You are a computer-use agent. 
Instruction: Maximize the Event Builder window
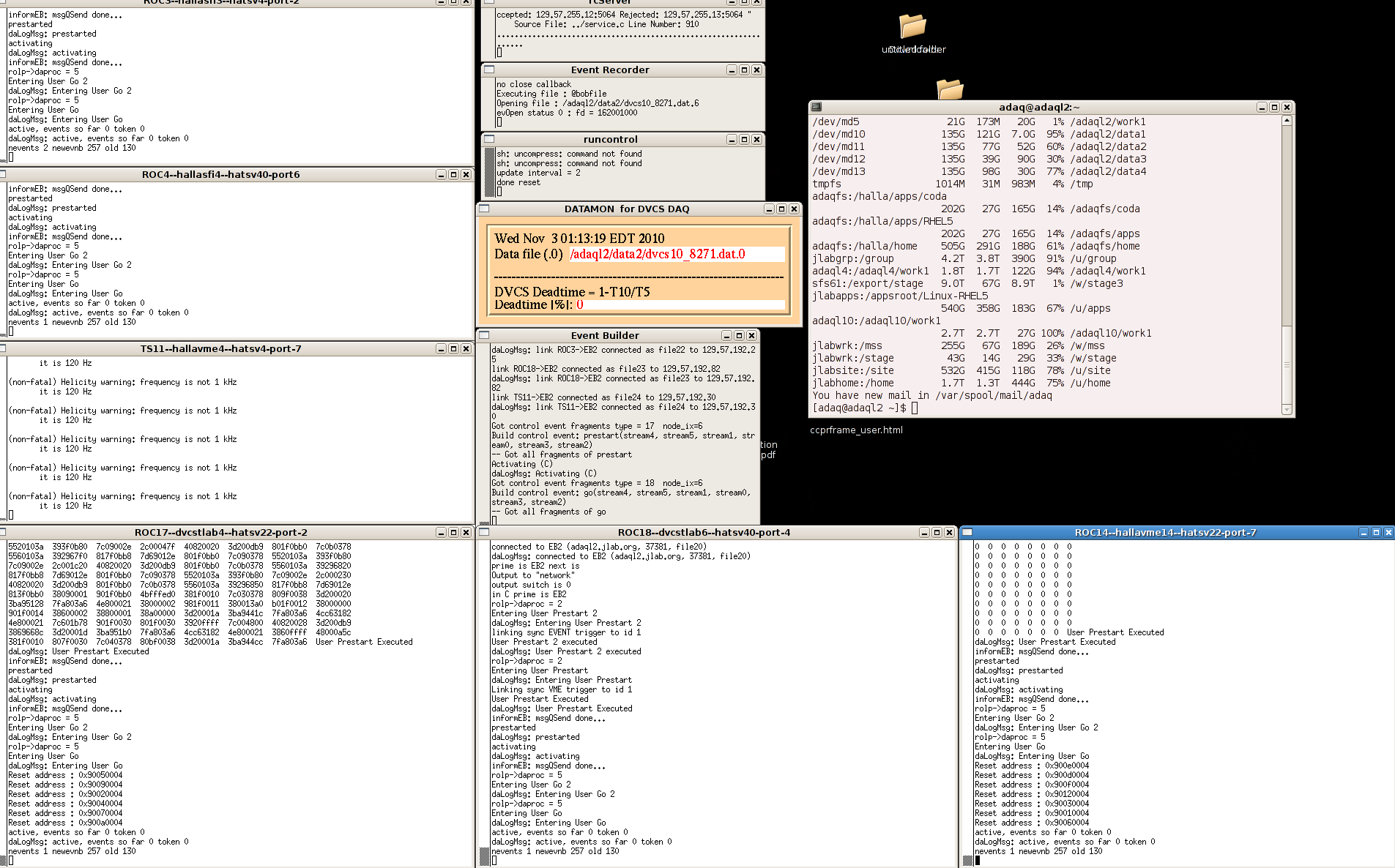739,335
